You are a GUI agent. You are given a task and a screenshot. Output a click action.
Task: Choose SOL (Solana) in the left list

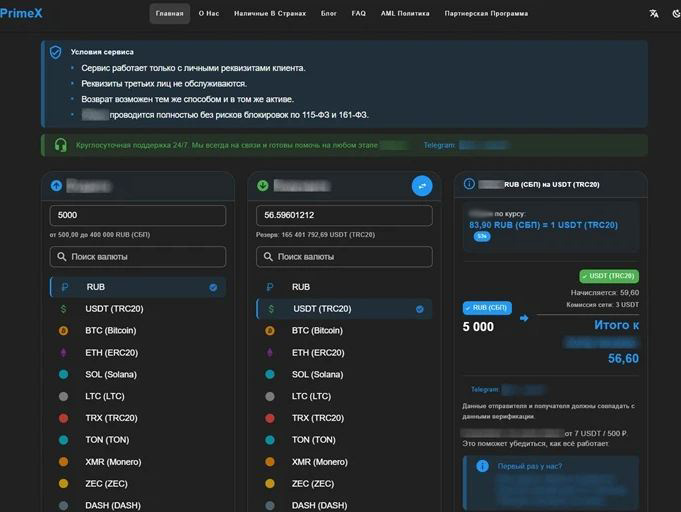(113, 375)
